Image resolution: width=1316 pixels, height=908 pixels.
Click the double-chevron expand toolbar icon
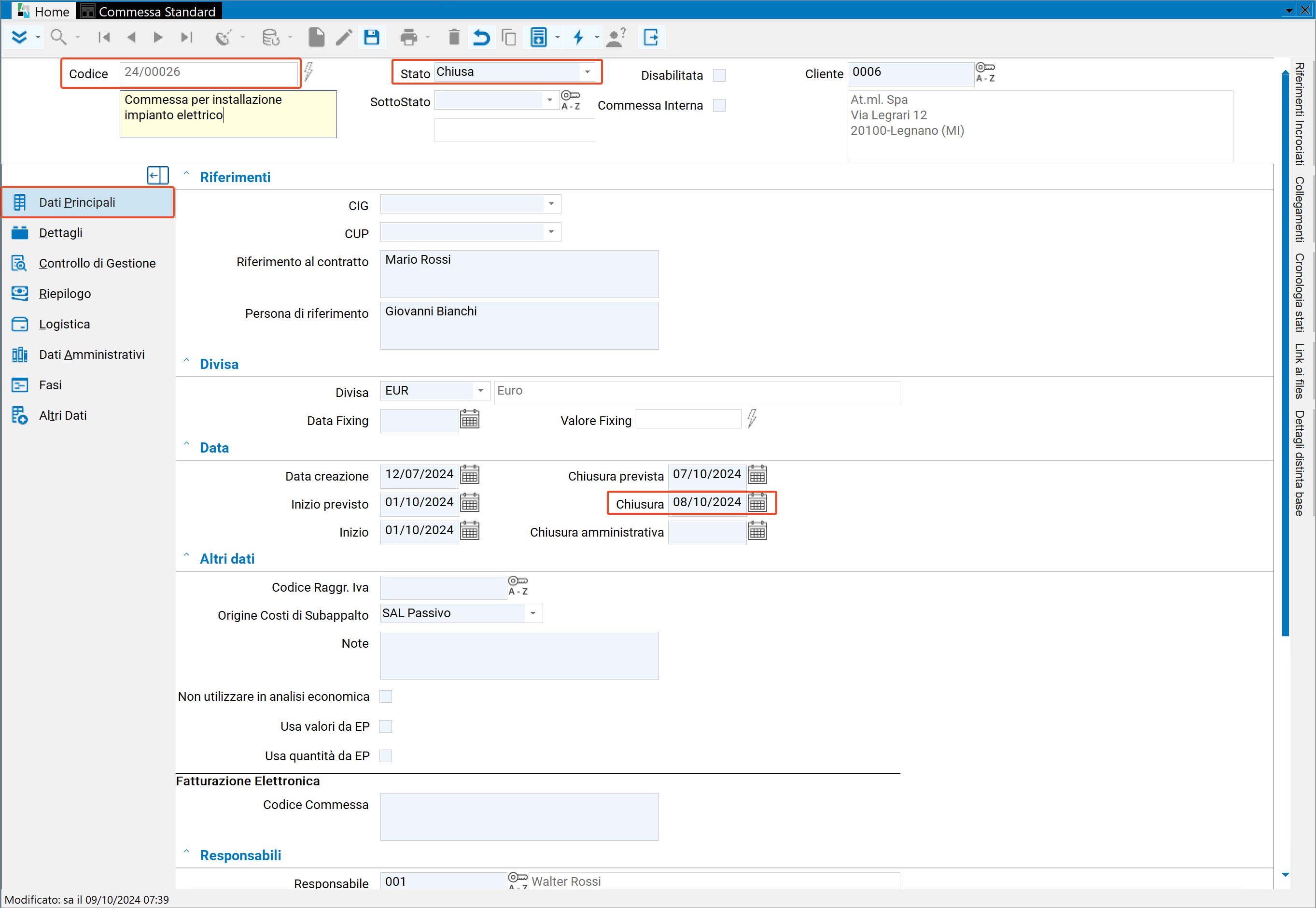[x=19, y=38]
